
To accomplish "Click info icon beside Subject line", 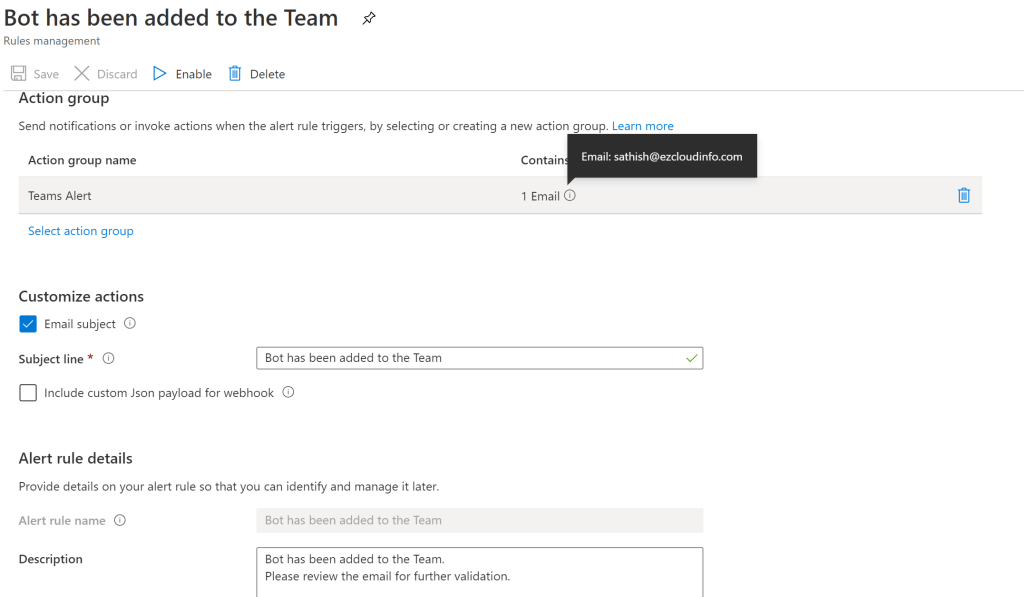I will [x=109, y=358].
